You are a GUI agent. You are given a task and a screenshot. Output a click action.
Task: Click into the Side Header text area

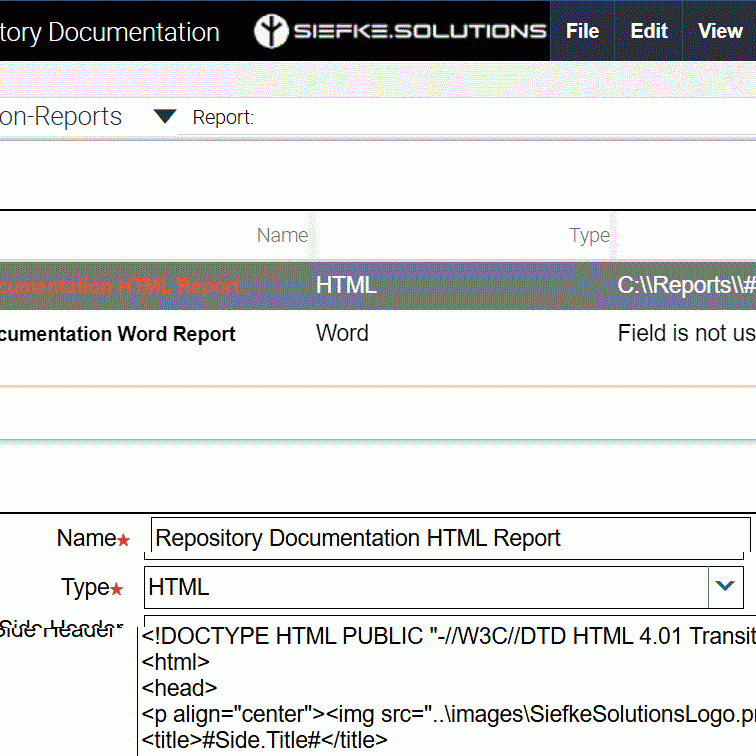448,686
